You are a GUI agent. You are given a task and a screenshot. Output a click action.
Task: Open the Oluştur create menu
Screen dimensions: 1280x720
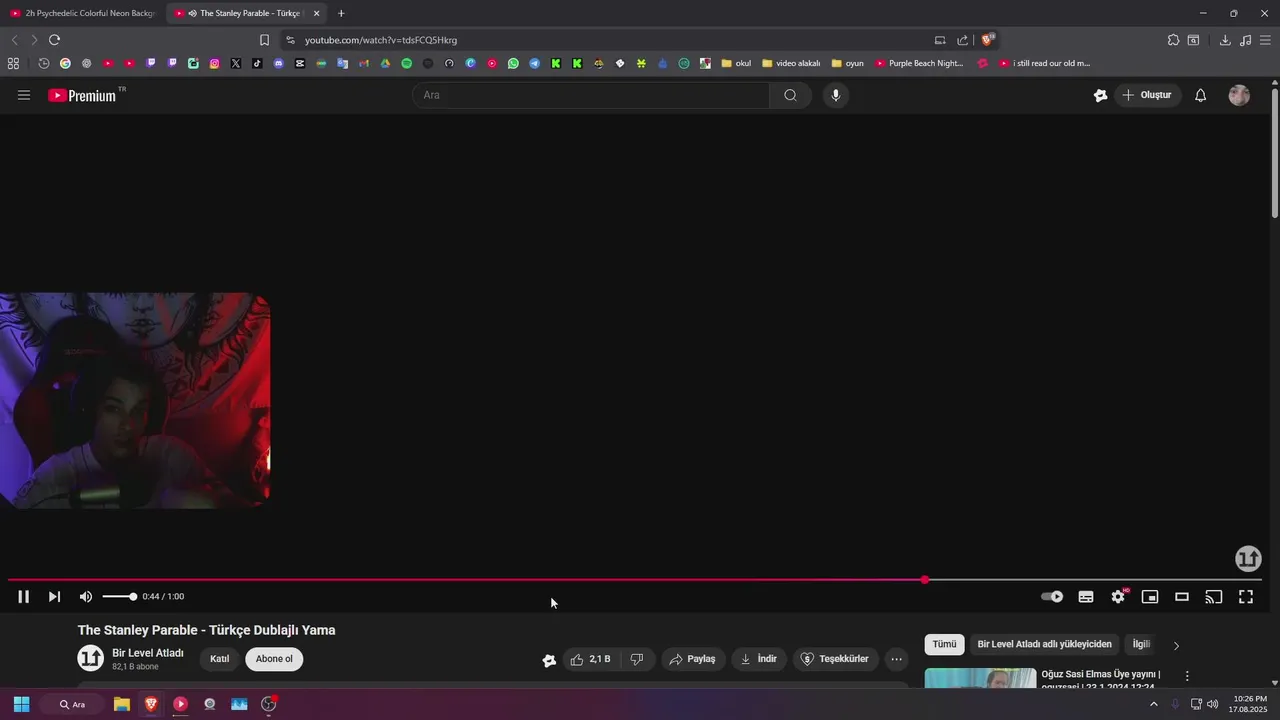coord(1147,95)
